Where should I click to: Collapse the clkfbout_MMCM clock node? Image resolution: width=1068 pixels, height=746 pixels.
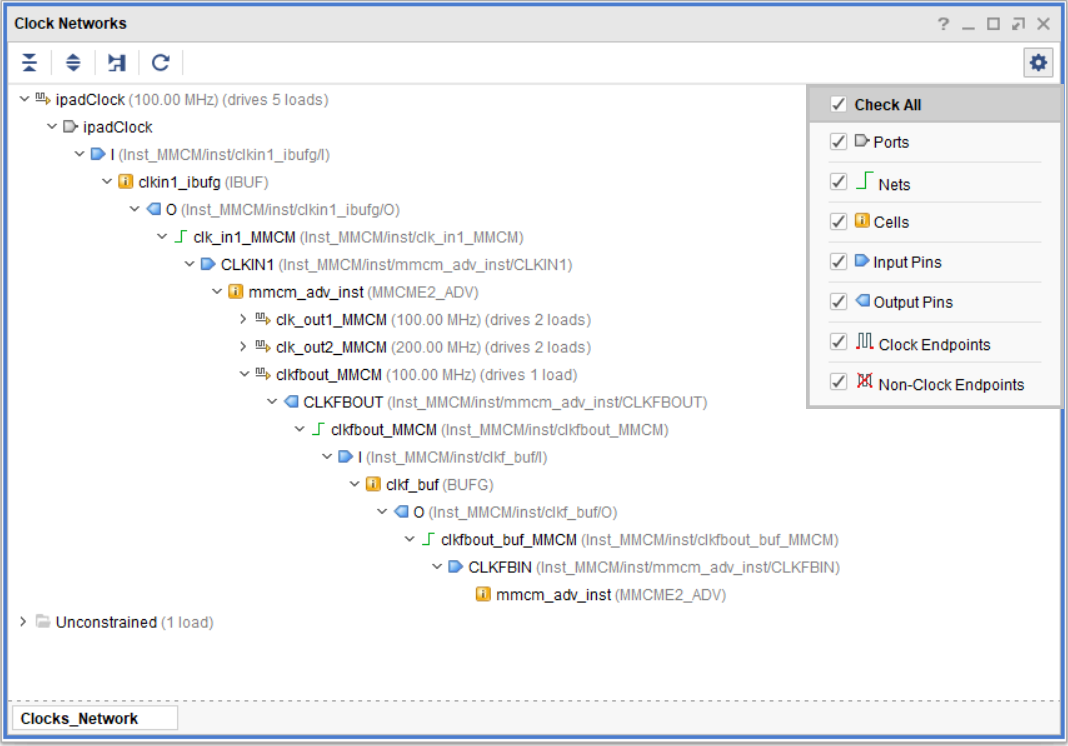[244, 375]
